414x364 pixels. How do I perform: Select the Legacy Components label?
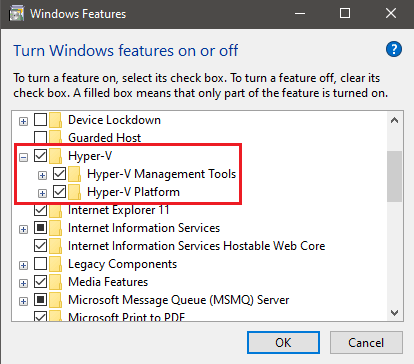point(122,264)
